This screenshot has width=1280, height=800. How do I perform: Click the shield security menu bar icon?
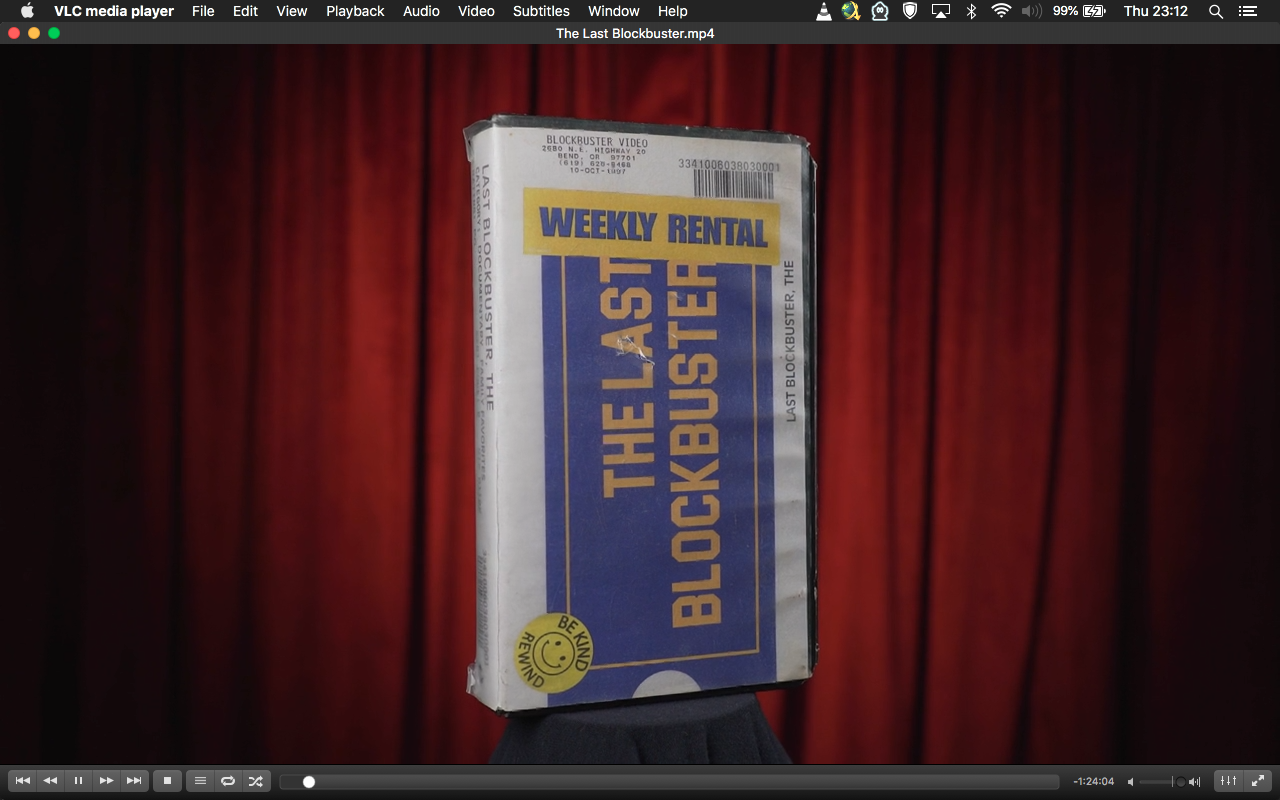(910, 11)
